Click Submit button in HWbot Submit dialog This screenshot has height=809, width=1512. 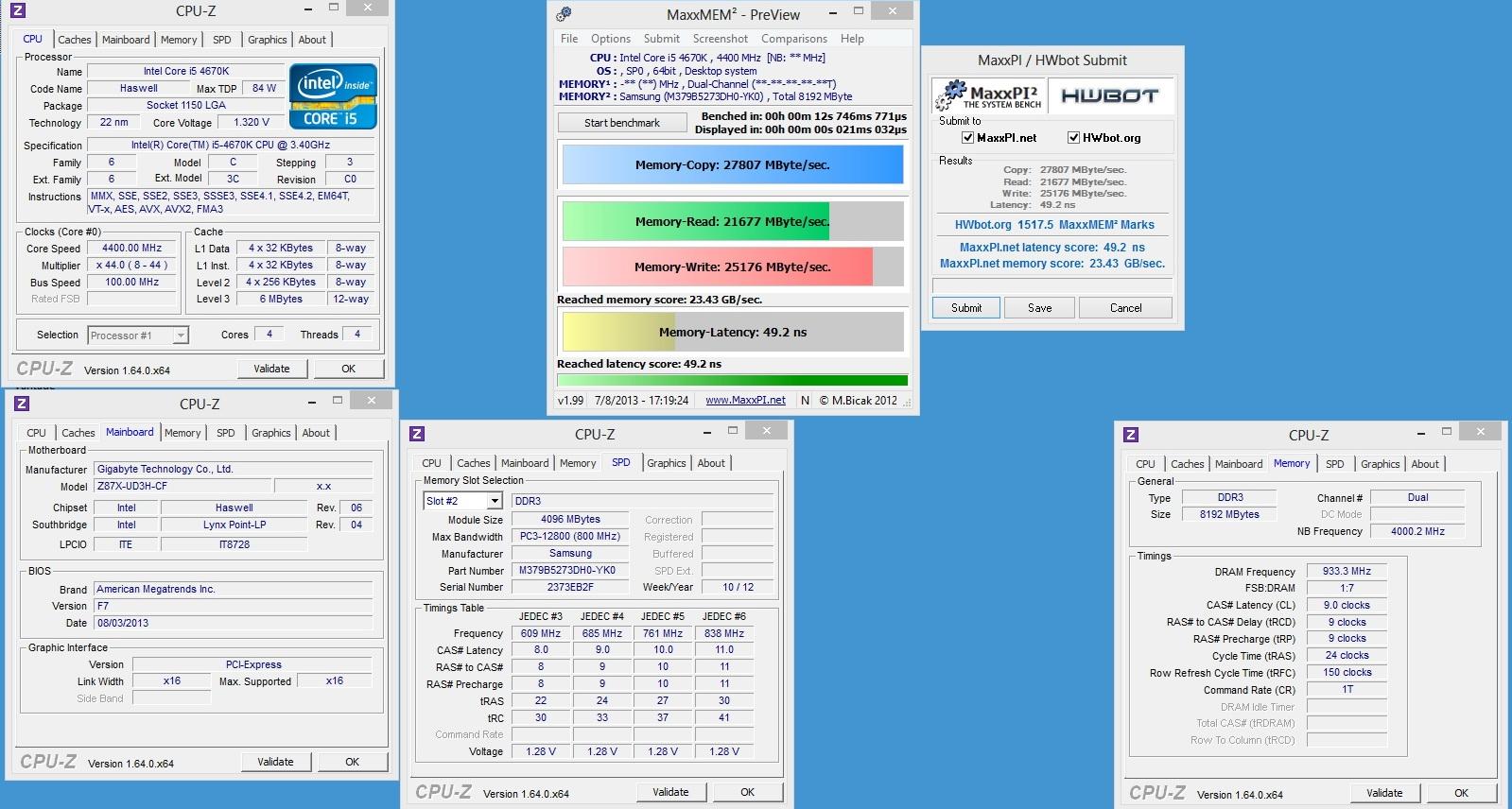pyautogui.click(x=966, y=308)
